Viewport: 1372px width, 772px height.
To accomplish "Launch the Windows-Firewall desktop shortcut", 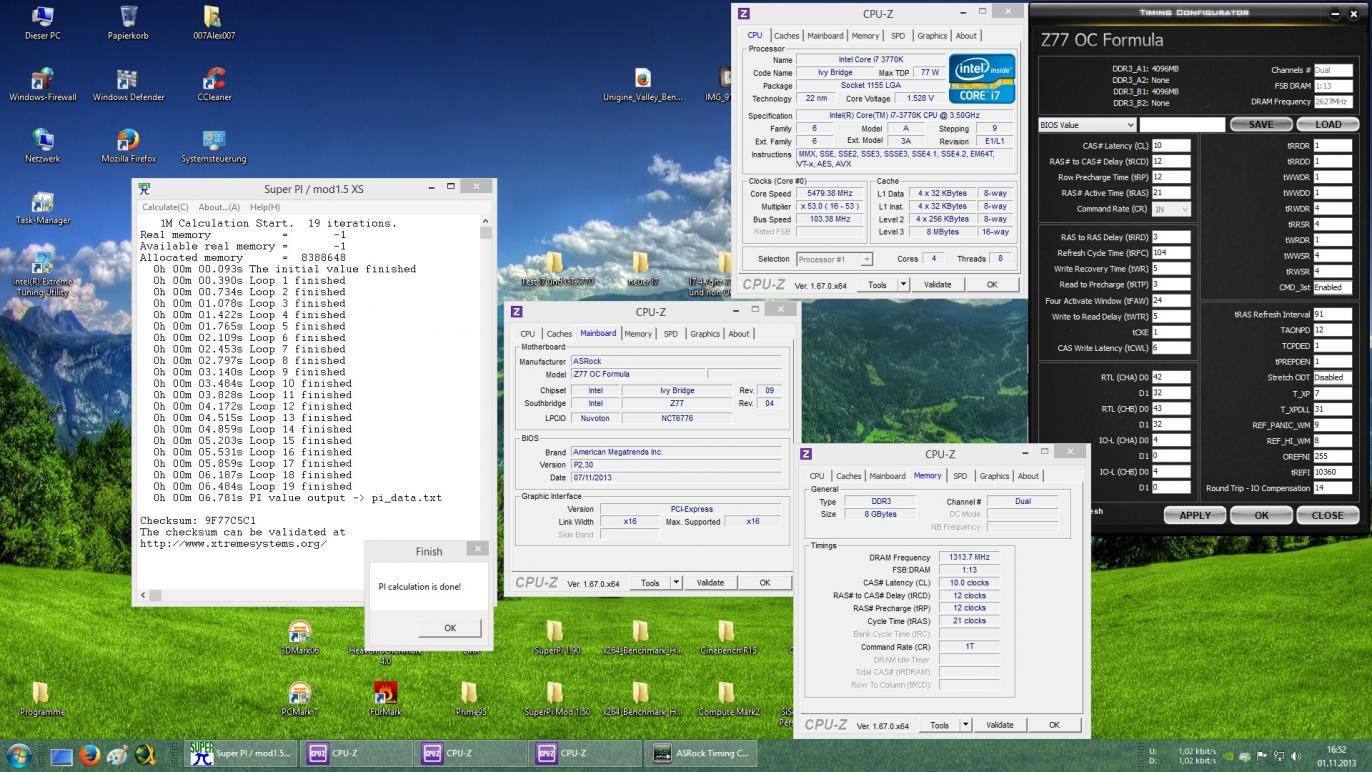I will (x=42, y=84).
